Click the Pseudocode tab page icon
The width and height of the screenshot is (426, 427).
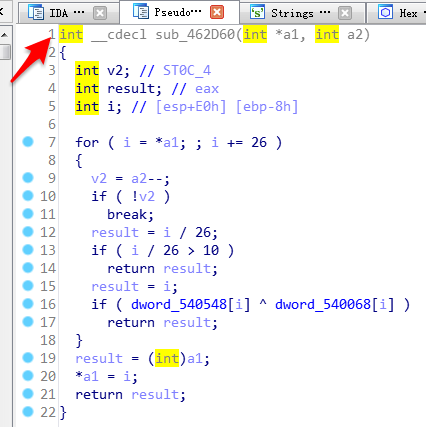pos(141,12)
